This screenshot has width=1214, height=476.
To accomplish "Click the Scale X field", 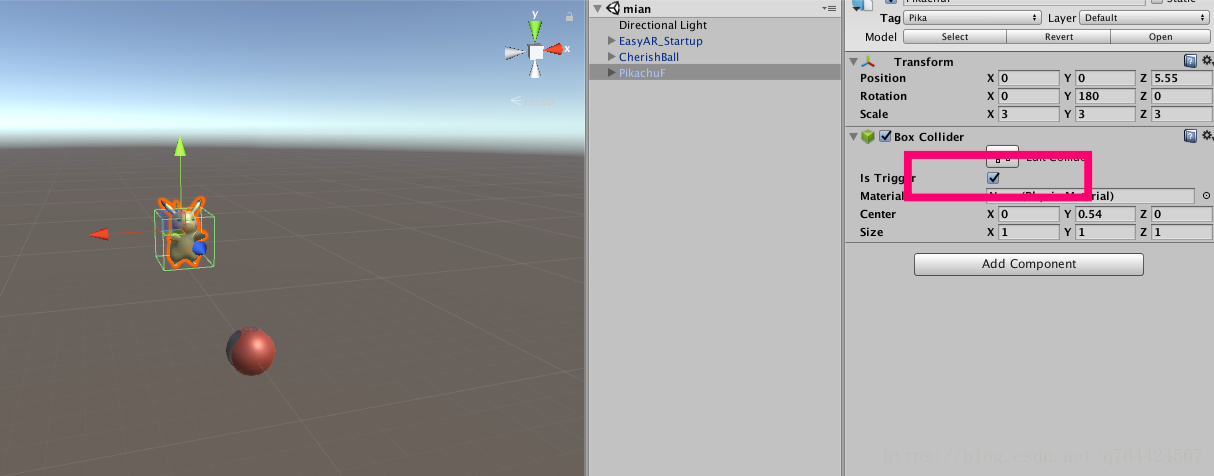I will (1027, 114).
